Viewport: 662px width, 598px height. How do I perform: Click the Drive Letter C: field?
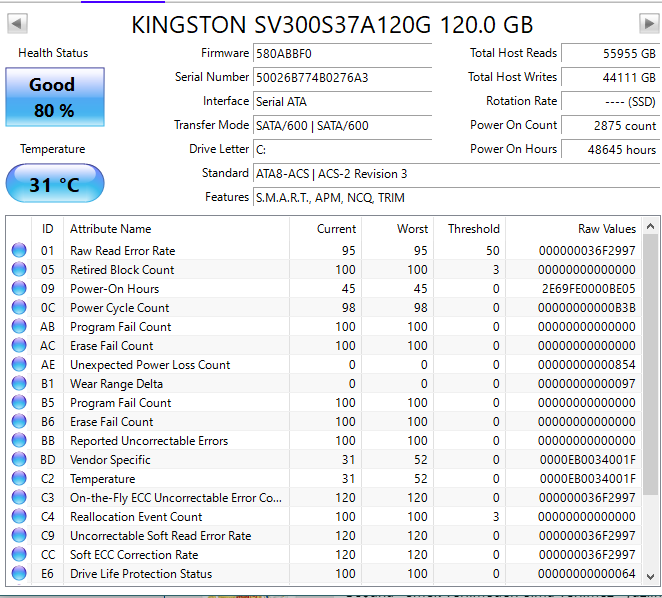tap(342, 150)
